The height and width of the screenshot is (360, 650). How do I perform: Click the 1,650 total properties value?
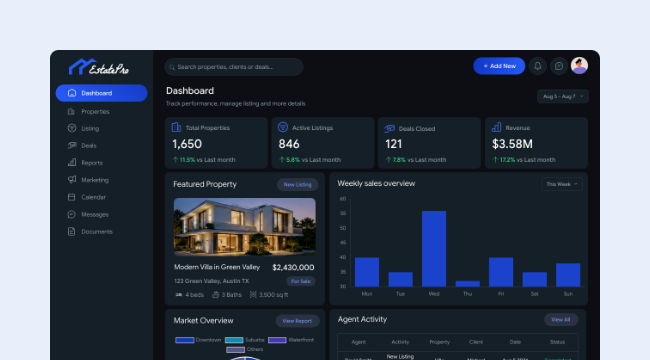point(187,144)
